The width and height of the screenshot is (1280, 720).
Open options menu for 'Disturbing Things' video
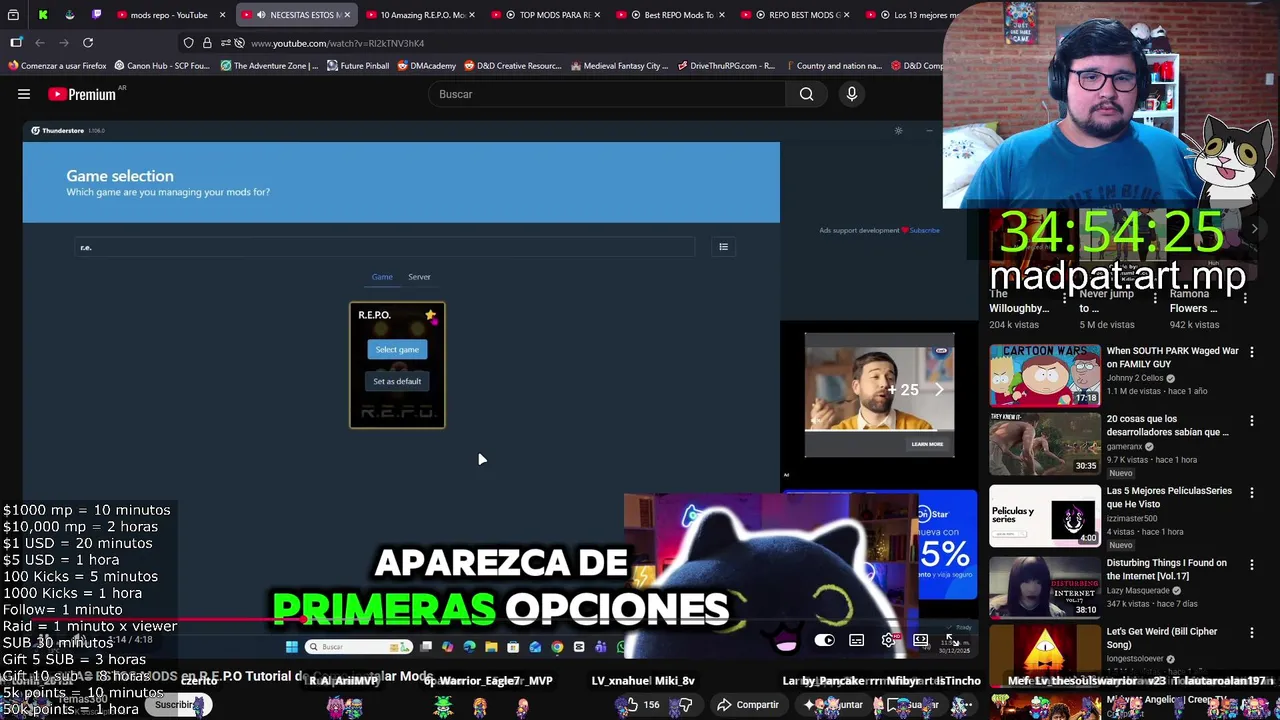[1252, 564]
